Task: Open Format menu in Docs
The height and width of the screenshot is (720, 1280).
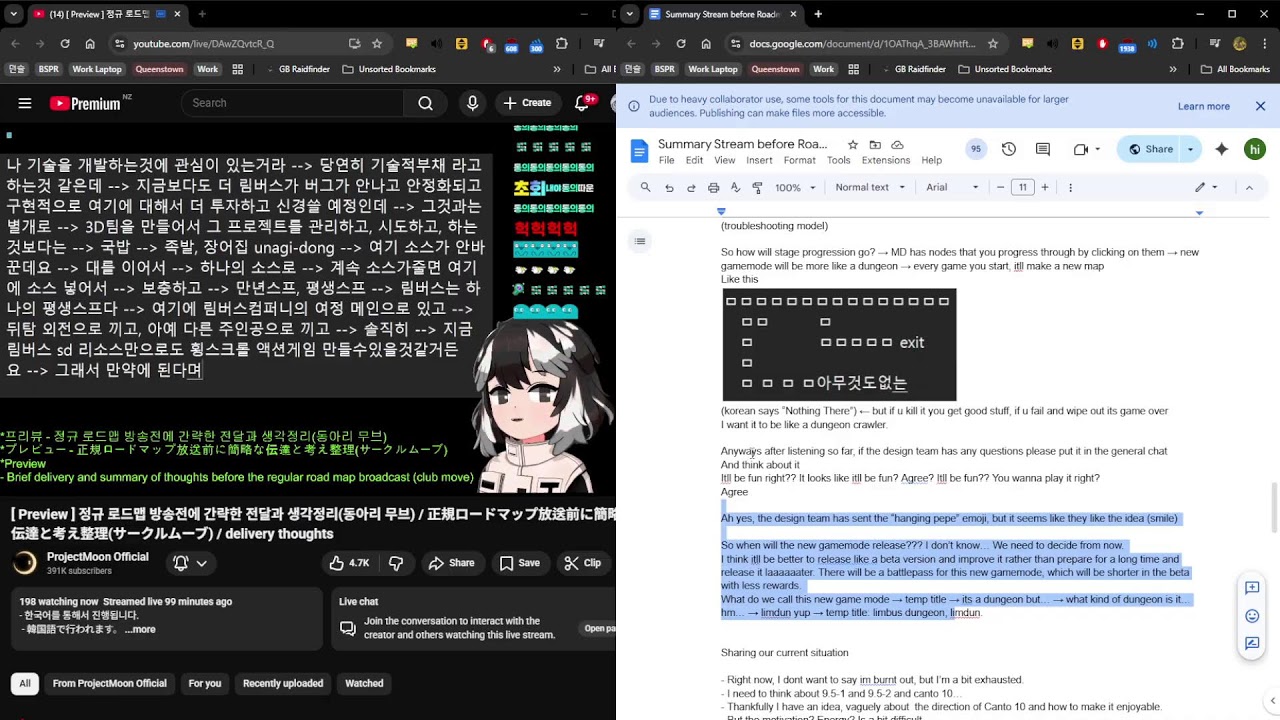Action: tap(799, 160)
